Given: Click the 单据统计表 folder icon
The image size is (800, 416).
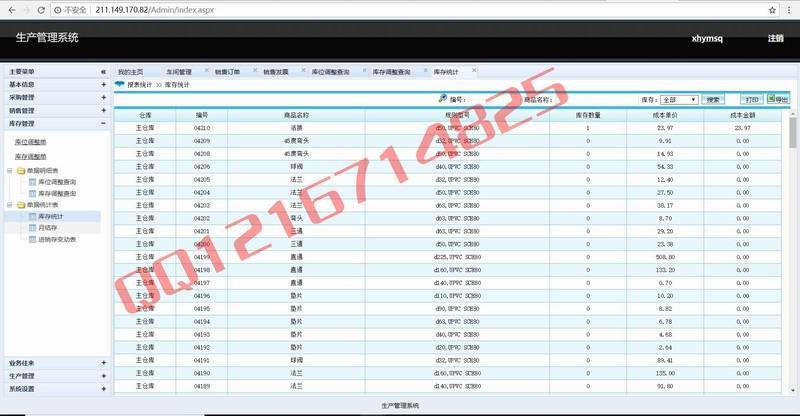Looking at the screenshot, I should pyautogui.click(x=21, y=205).
